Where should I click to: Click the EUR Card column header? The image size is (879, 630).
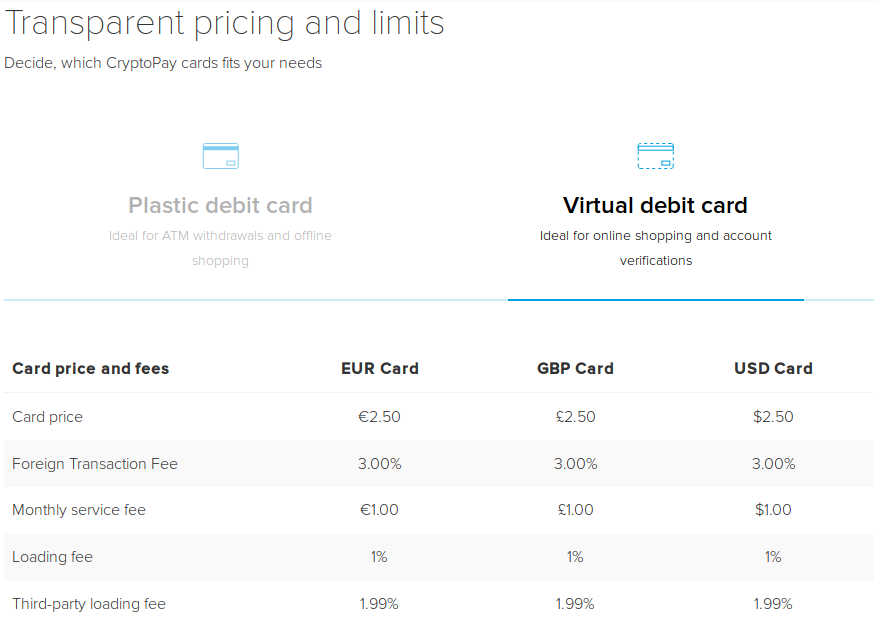(380, 368)
